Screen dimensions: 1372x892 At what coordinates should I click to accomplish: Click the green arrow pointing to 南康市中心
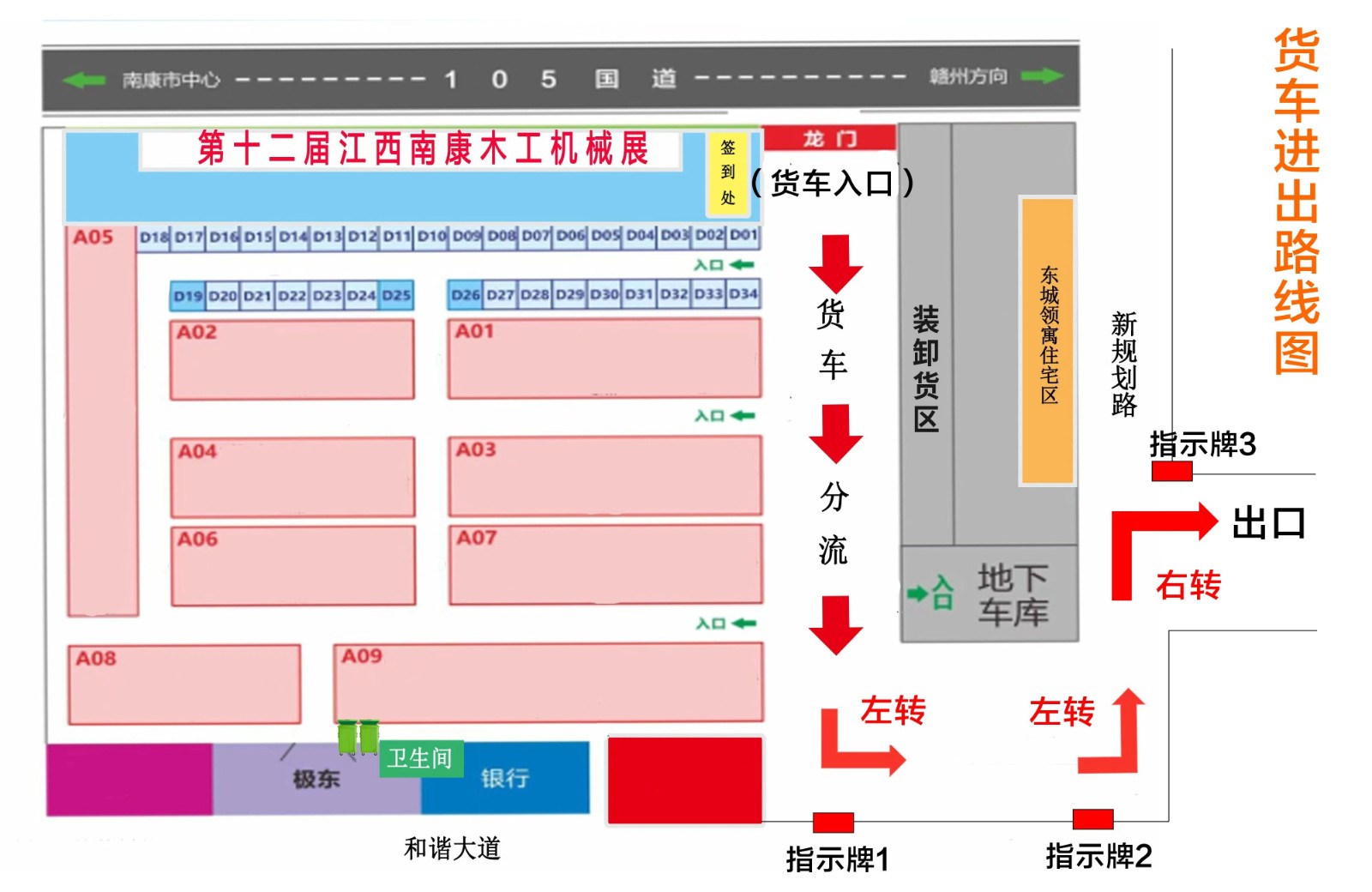[x=83, y=80]
